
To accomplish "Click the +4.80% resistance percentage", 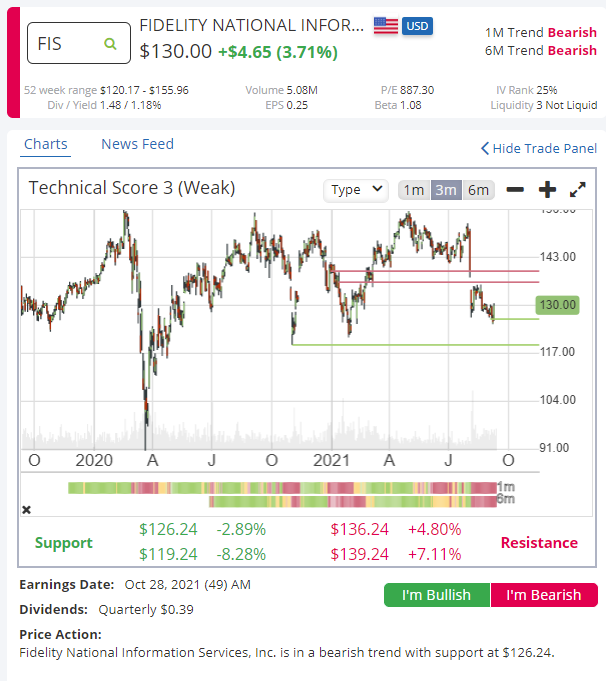I will pos(434,529).
